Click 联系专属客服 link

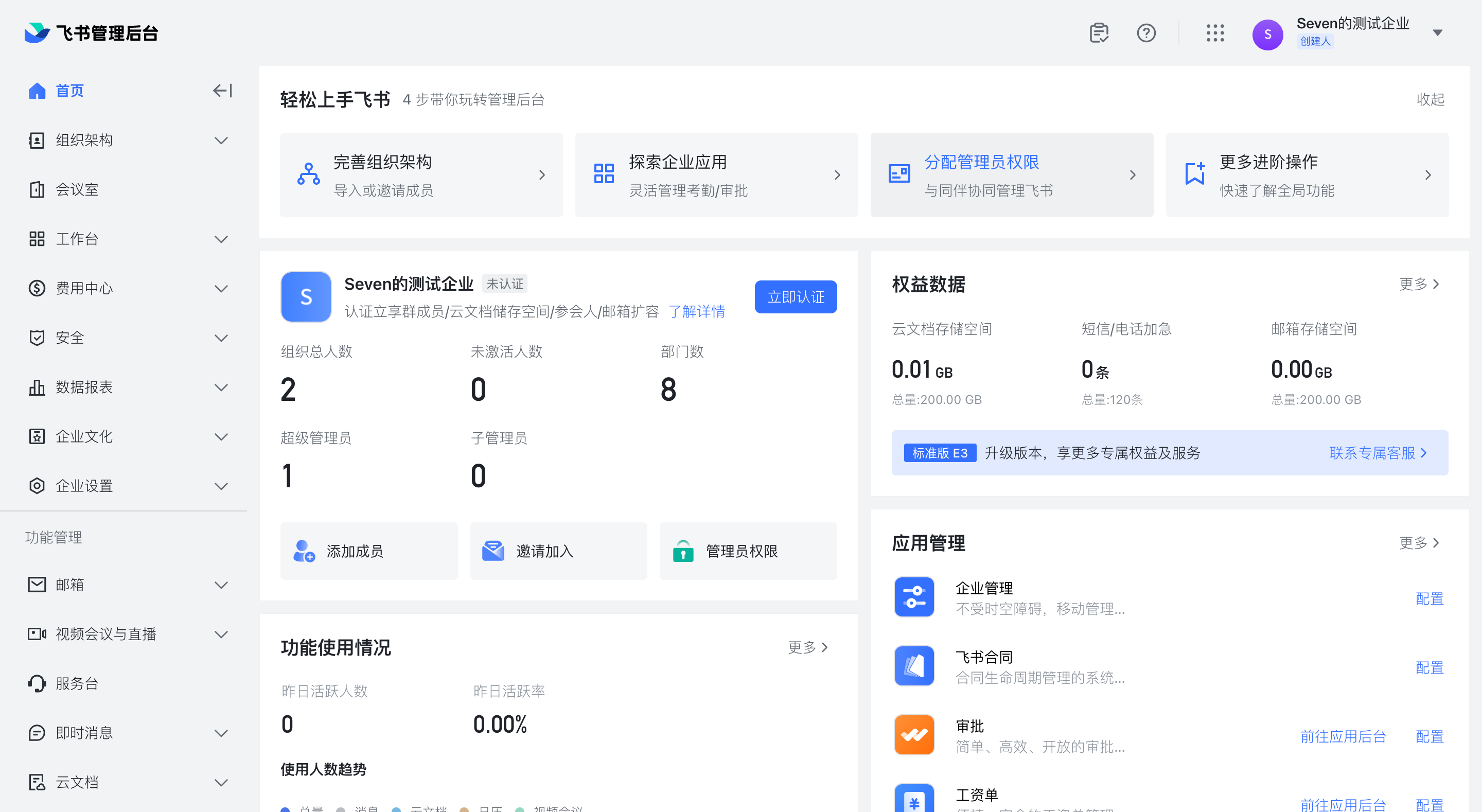(x=1378, y=453)
